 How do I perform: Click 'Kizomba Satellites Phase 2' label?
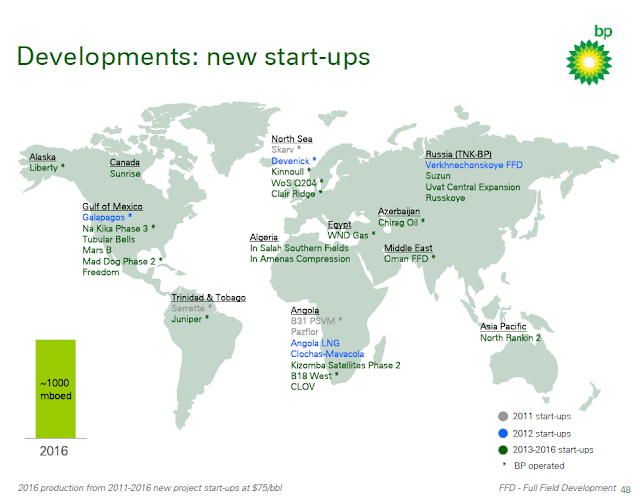[345, 365]
